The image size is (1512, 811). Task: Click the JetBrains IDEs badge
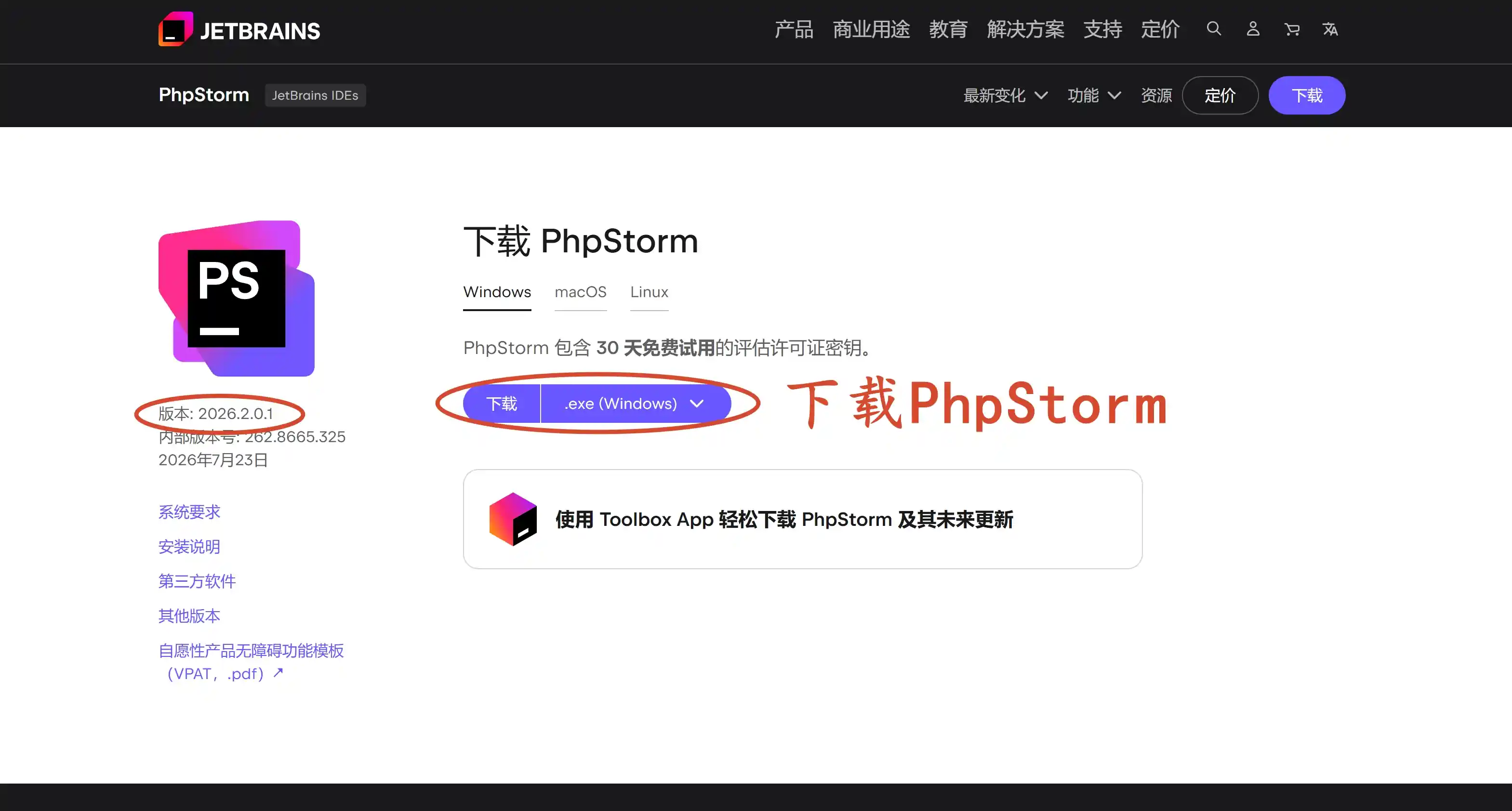[x=315, y=95]
